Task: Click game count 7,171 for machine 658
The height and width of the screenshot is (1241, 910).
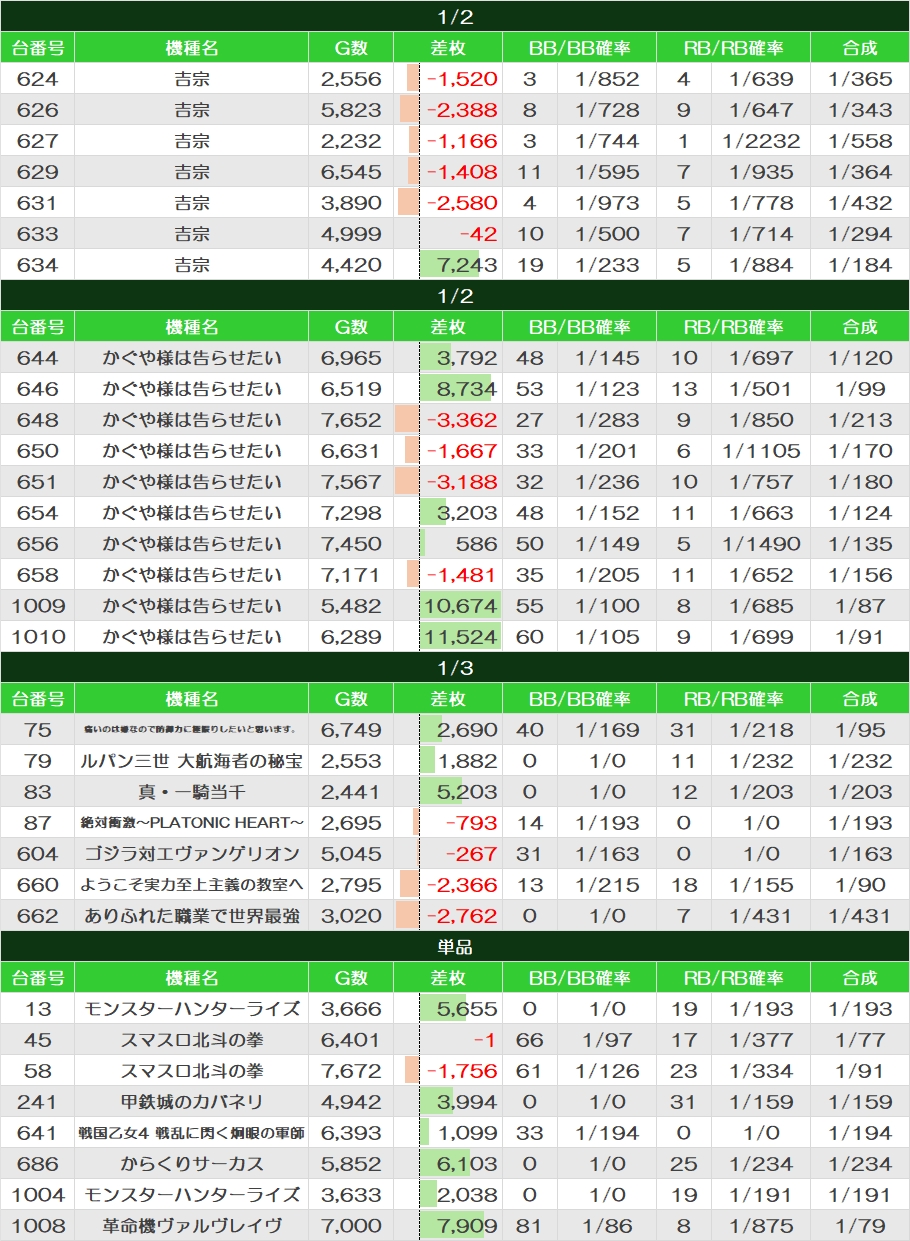Action: tap(351, 575)
